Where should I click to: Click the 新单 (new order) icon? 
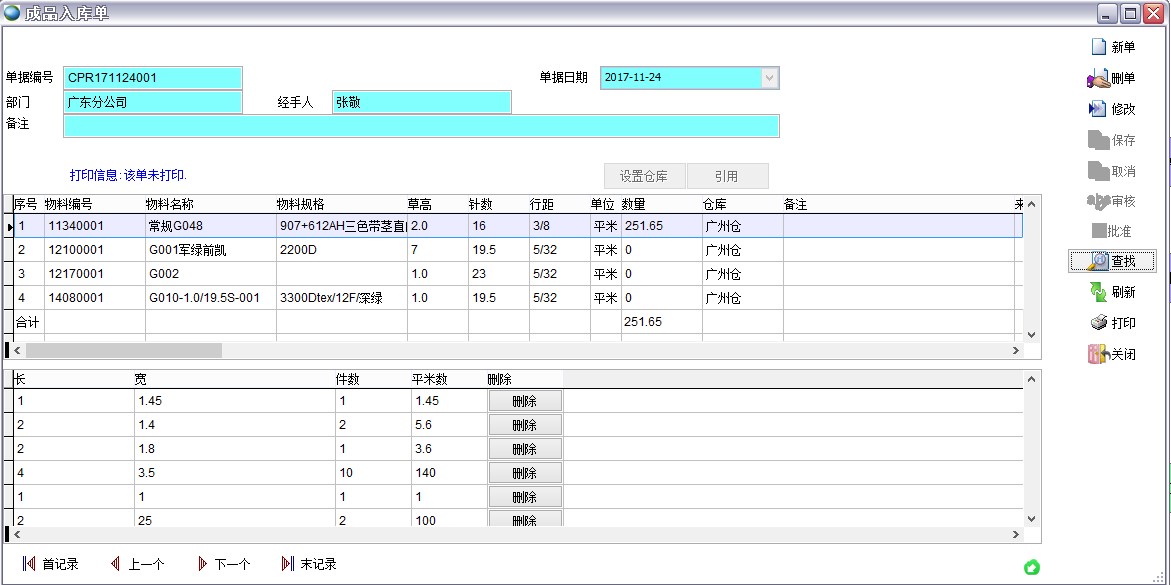tap(1098, 47)
